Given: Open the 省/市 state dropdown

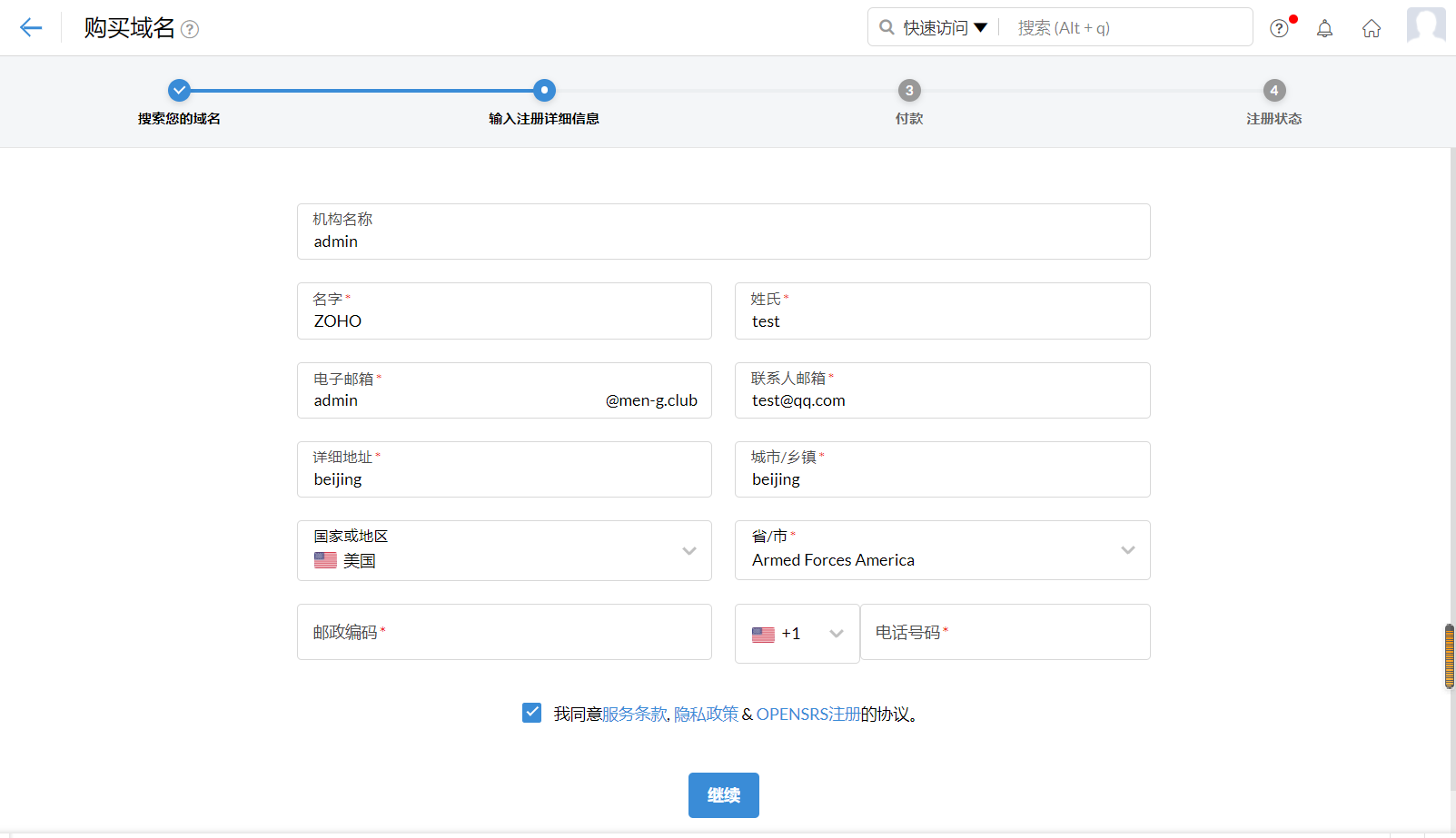Looking at the screenshot, I should 1127,550.
